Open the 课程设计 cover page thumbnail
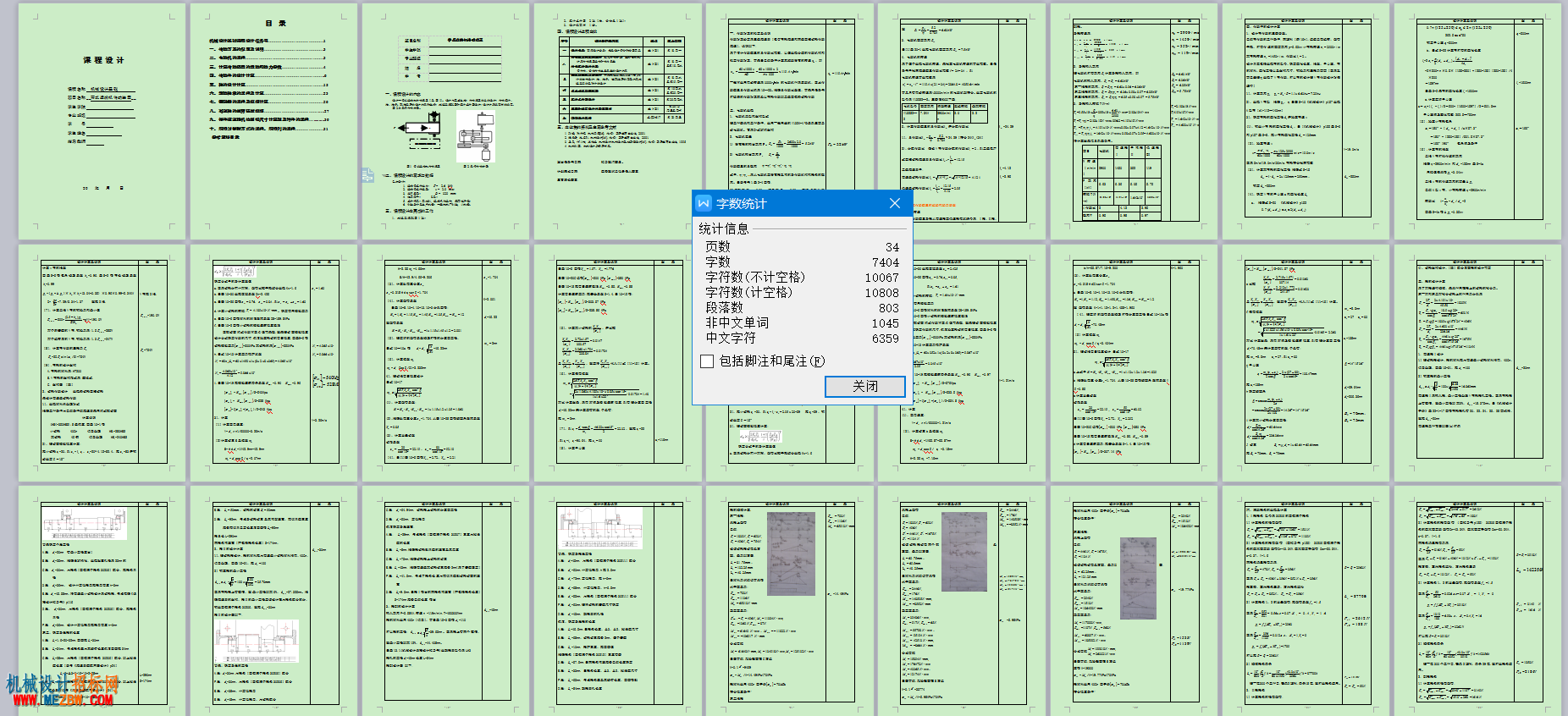Viewport: 1568px width, 716px height. tap(102, 121)
